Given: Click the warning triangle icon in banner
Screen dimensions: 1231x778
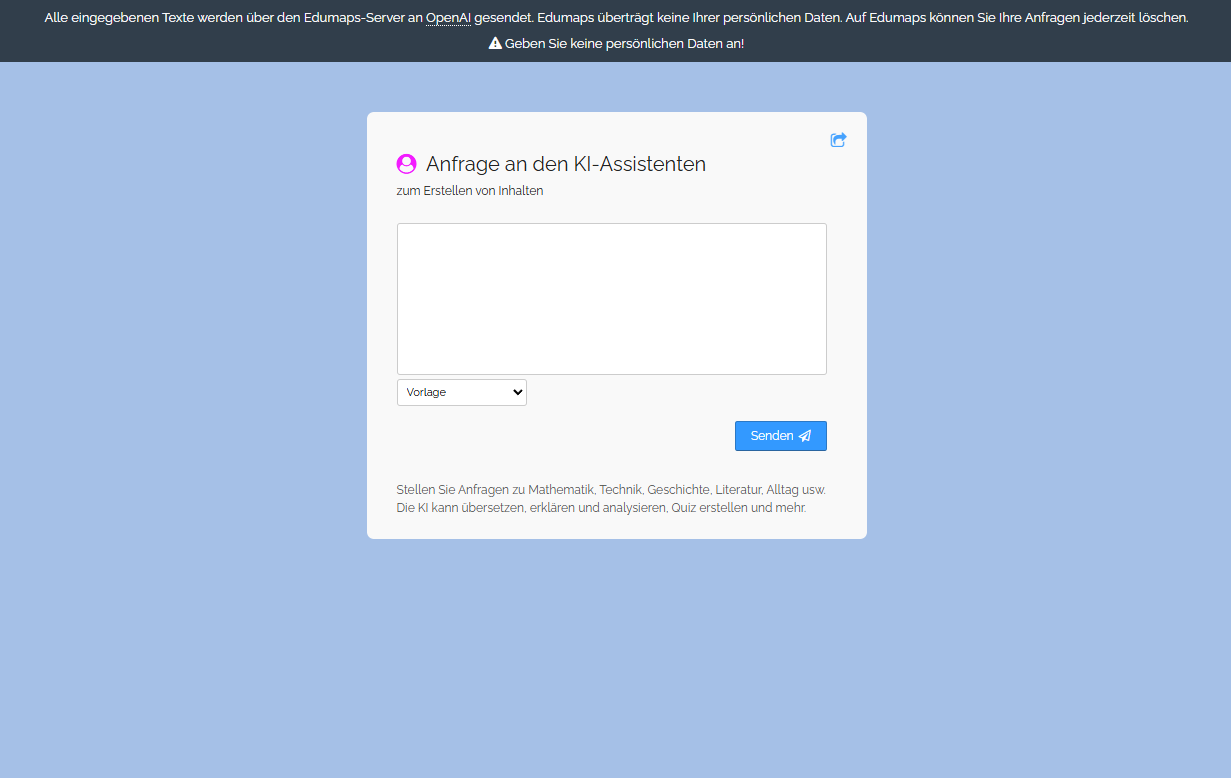Looking at the screenshot, I should click(494, 44).
